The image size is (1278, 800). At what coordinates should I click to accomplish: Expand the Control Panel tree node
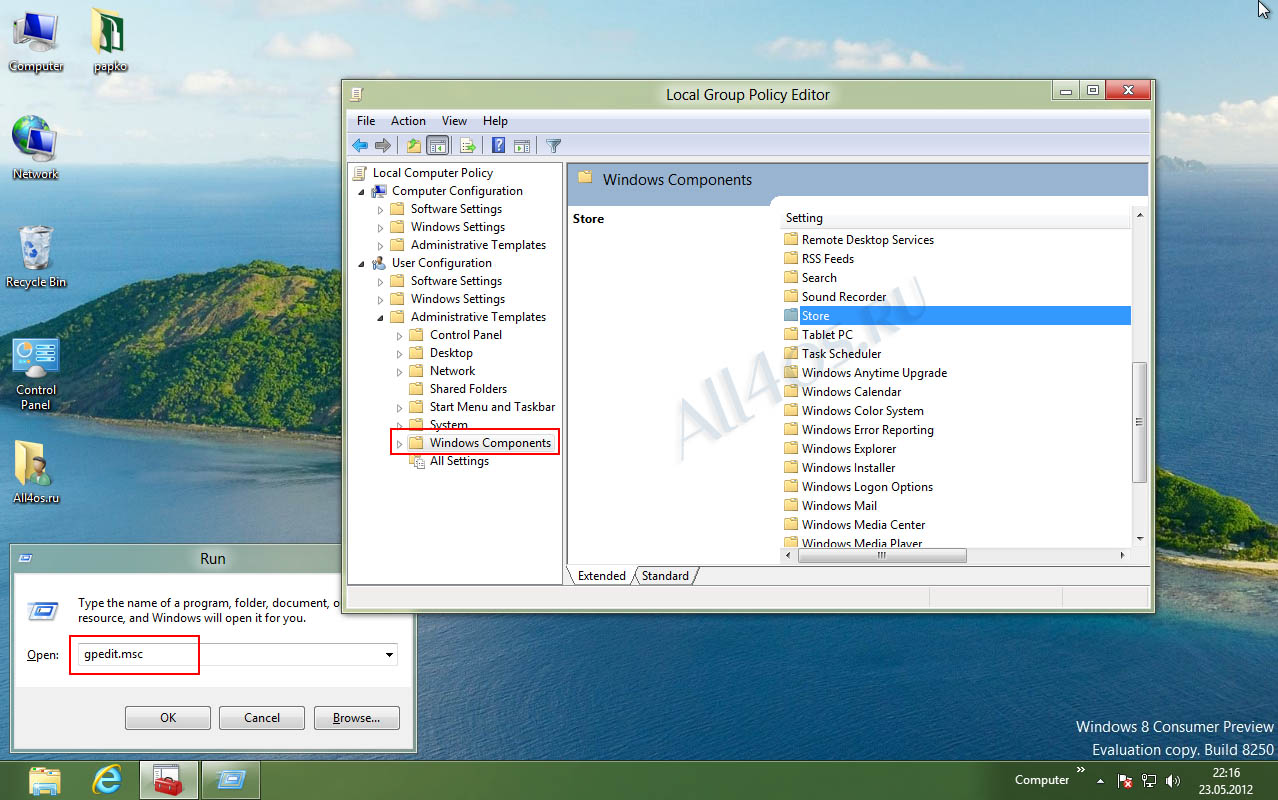tap(399, 335)
